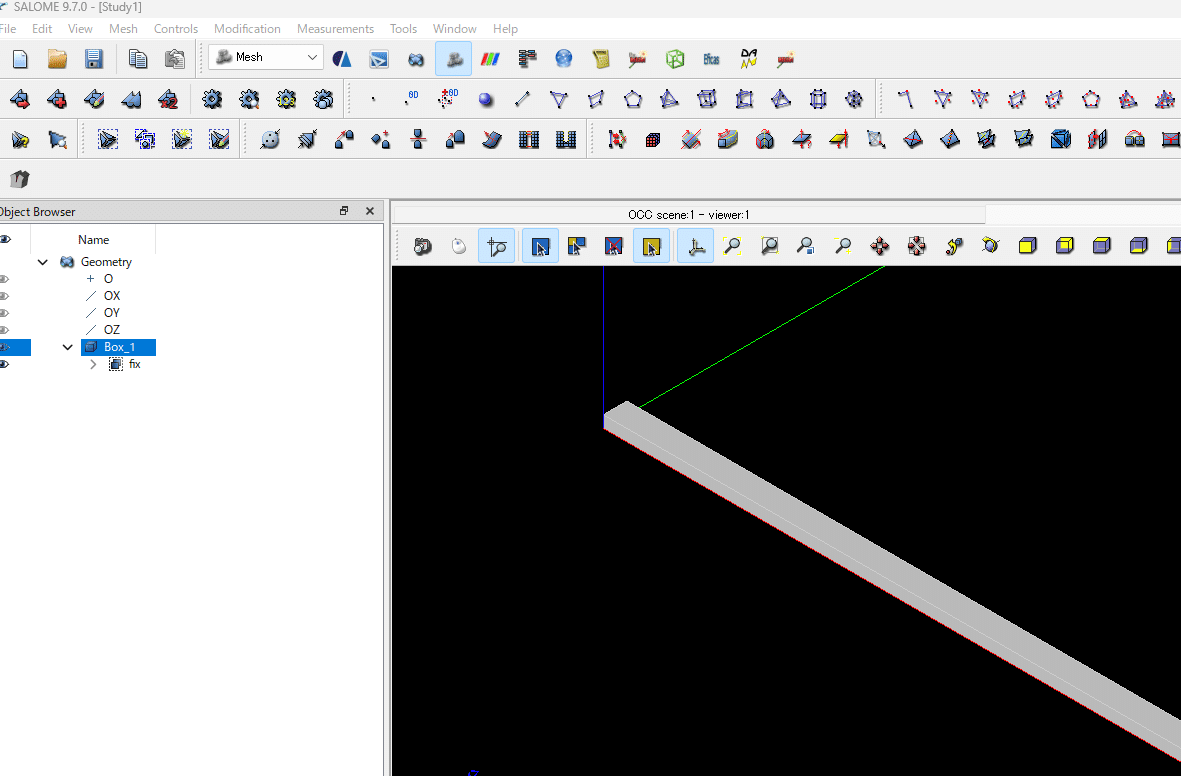Click the Dump View camera icon

[x=423, y=246]
